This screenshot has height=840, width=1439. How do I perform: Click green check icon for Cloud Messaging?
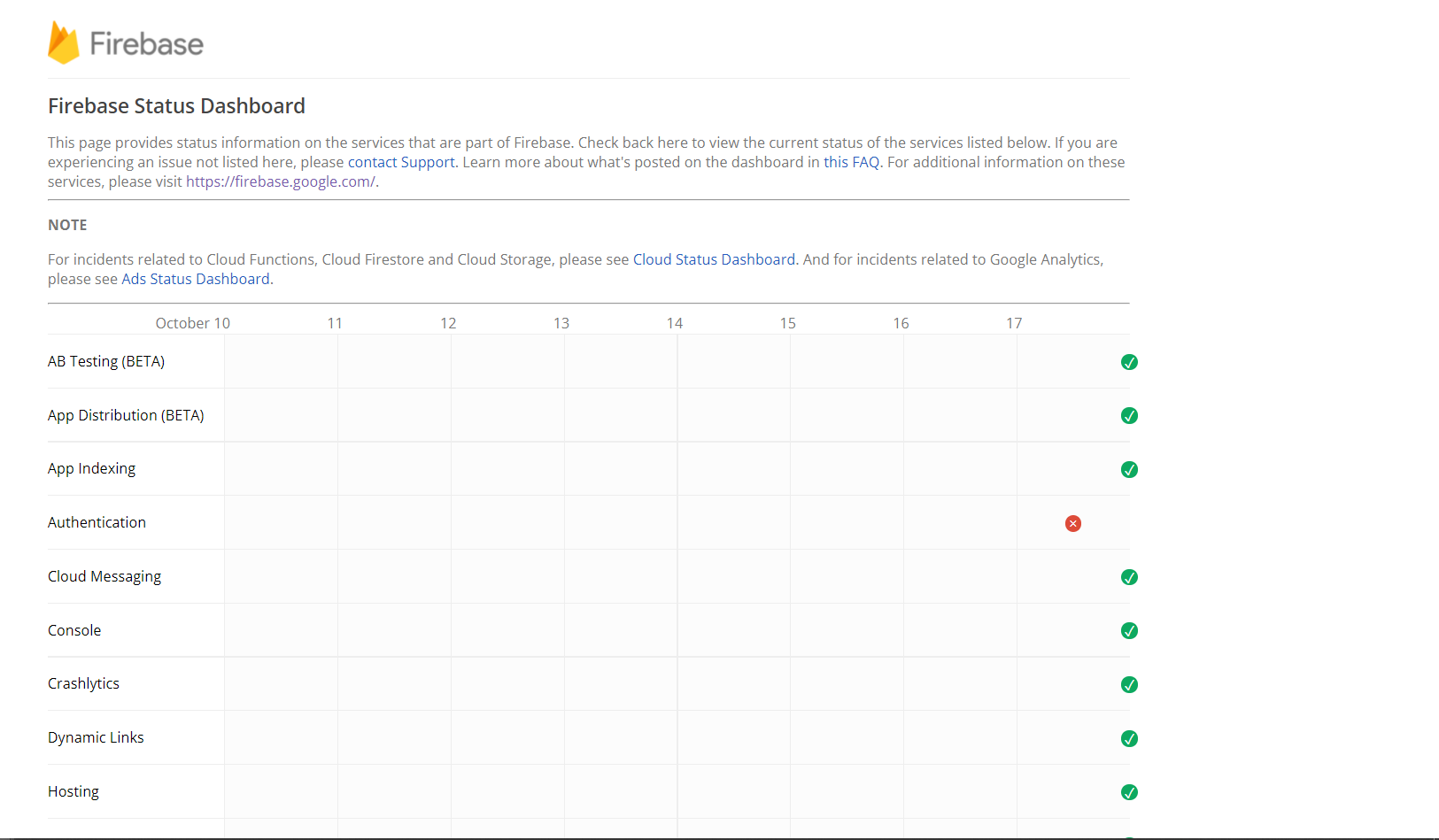tap(1129, 577)
